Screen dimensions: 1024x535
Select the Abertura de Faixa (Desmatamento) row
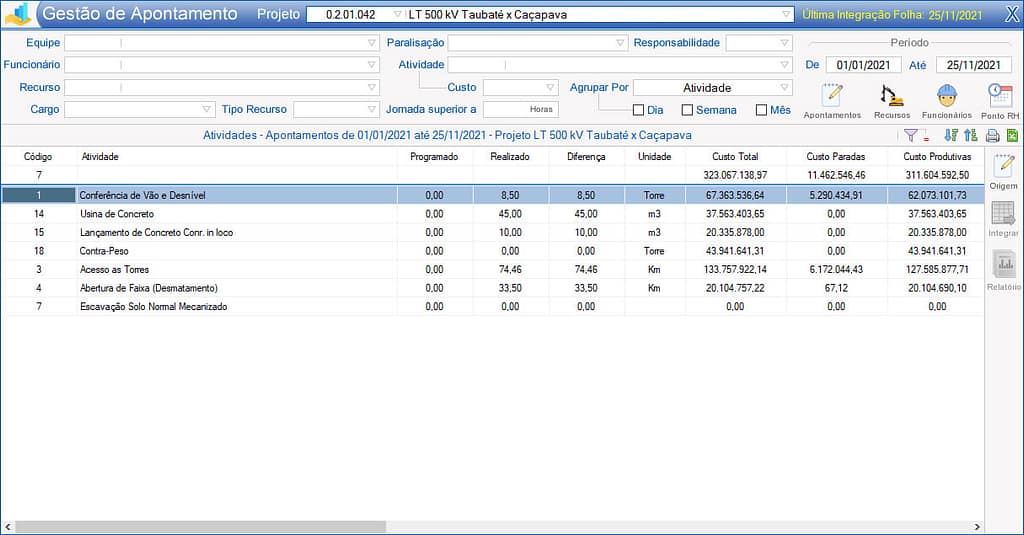493,288
